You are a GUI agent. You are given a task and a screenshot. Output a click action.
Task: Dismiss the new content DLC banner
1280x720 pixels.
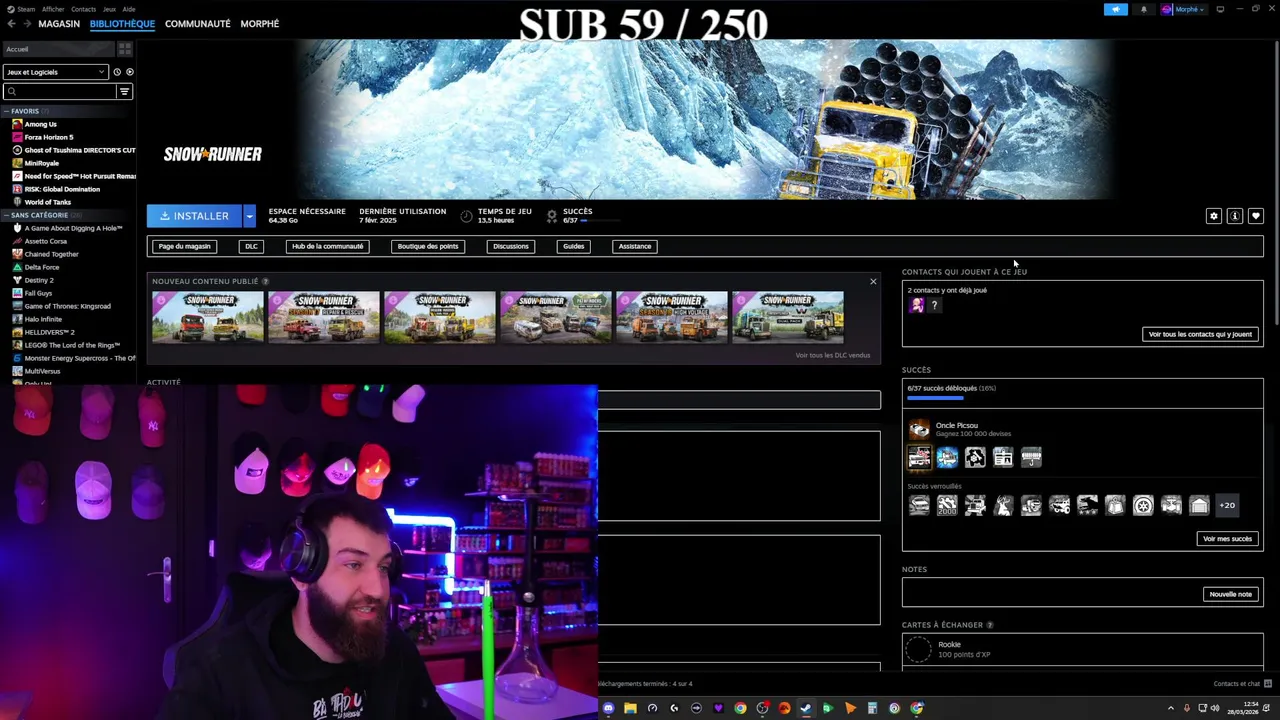pyautogui.click(x=873, y=282)
